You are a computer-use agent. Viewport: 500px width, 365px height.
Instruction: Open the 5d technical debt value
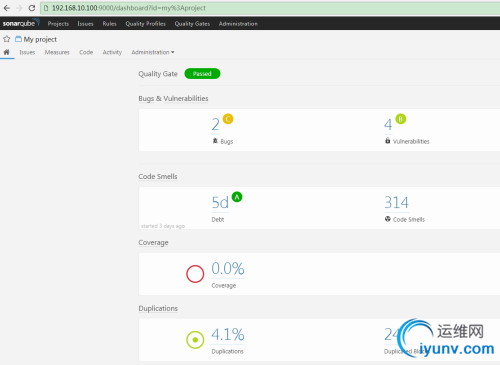click(220, 202)
